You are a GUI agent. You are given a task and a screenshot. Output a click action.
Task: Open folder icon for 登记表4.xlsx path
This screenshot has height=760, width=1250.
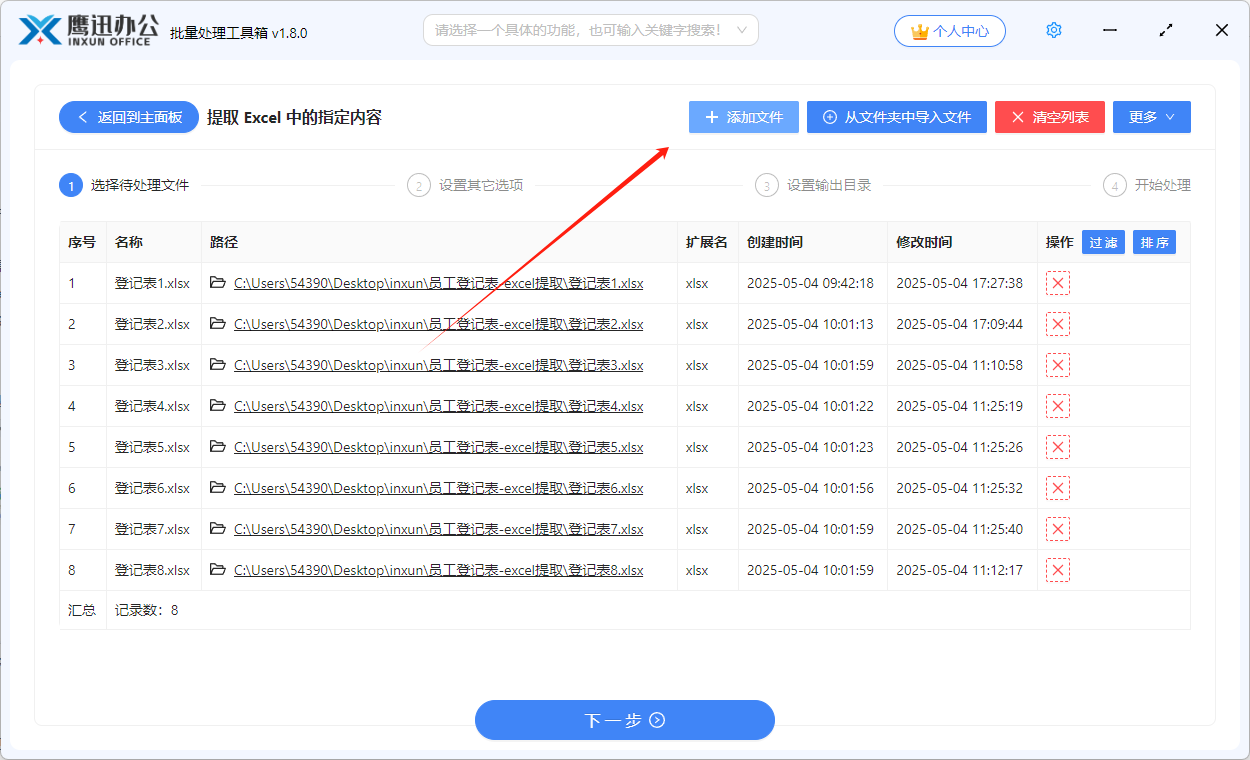[218, 406]
